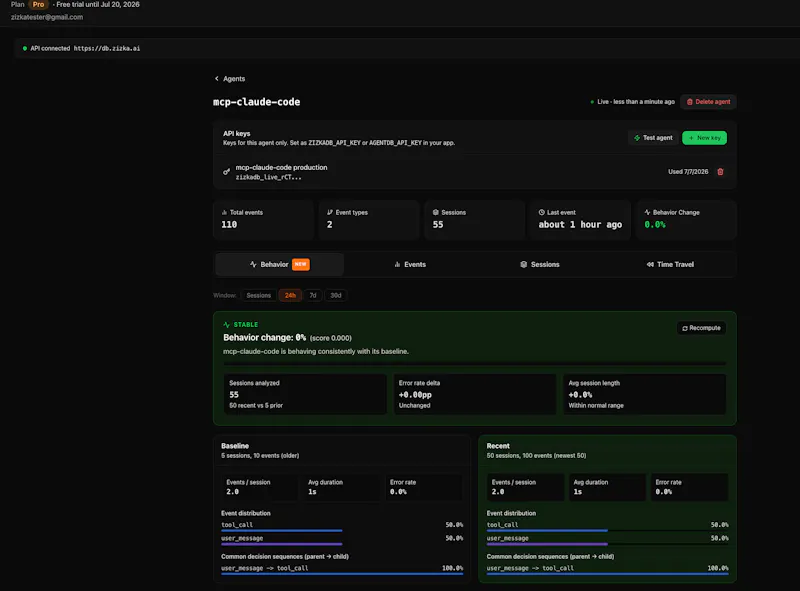The width and height of the screenshot is (800, 591).
Task: Open the Behavior tab
Action: click(280, 264)
